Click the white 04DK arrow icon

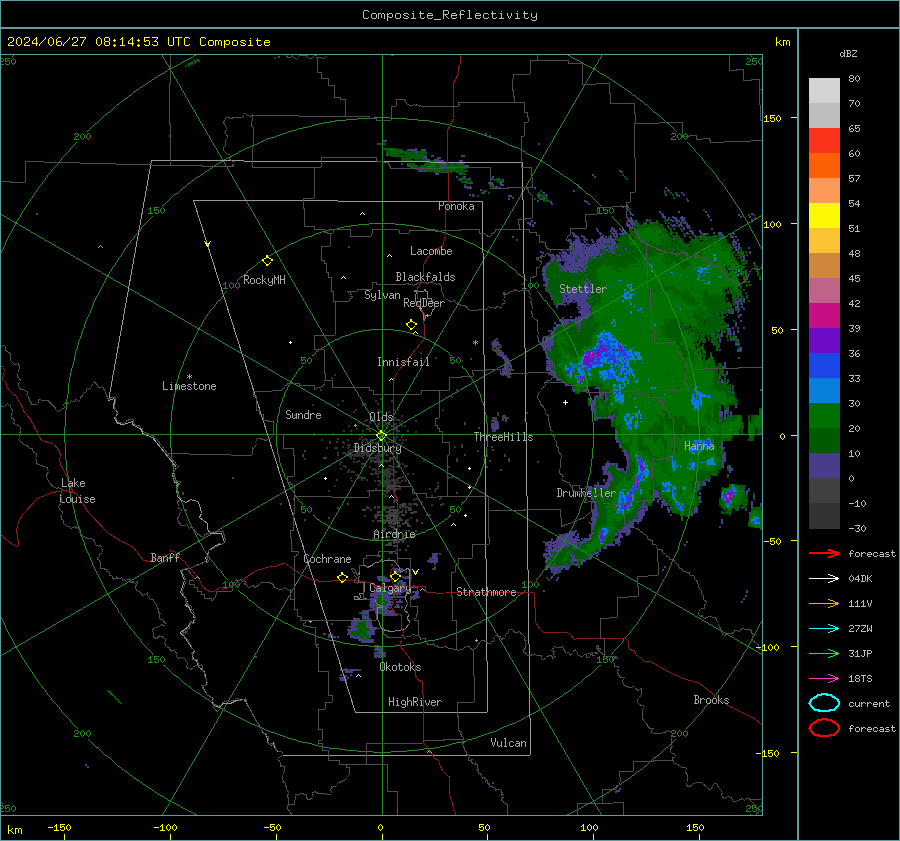(824, 579)
